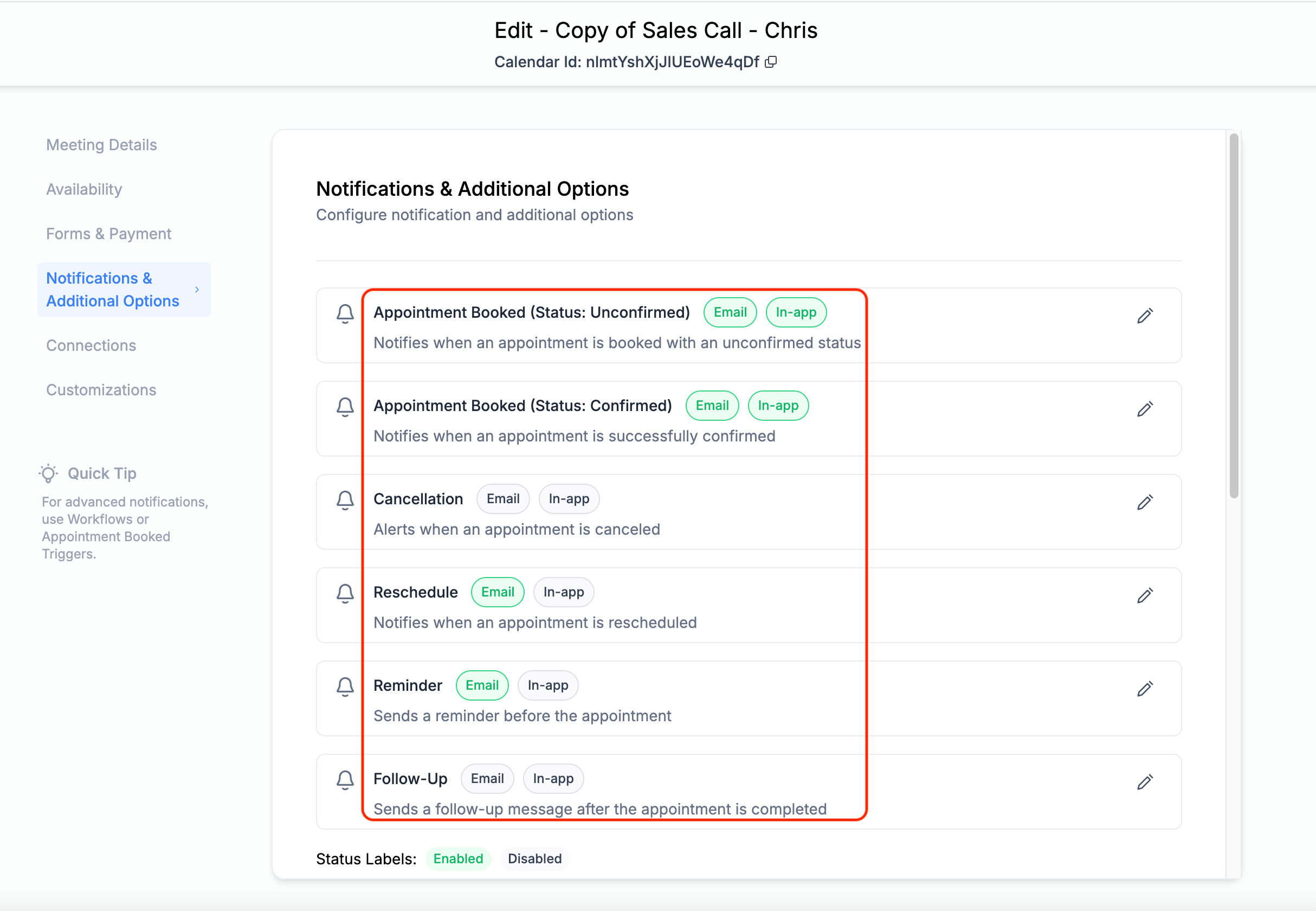Image resolution: width=1316 pixels, height=911 pixels.
Task: Open the edit pencil for Cancellation
Action: pyautogui.click(x=1146, y=503)
